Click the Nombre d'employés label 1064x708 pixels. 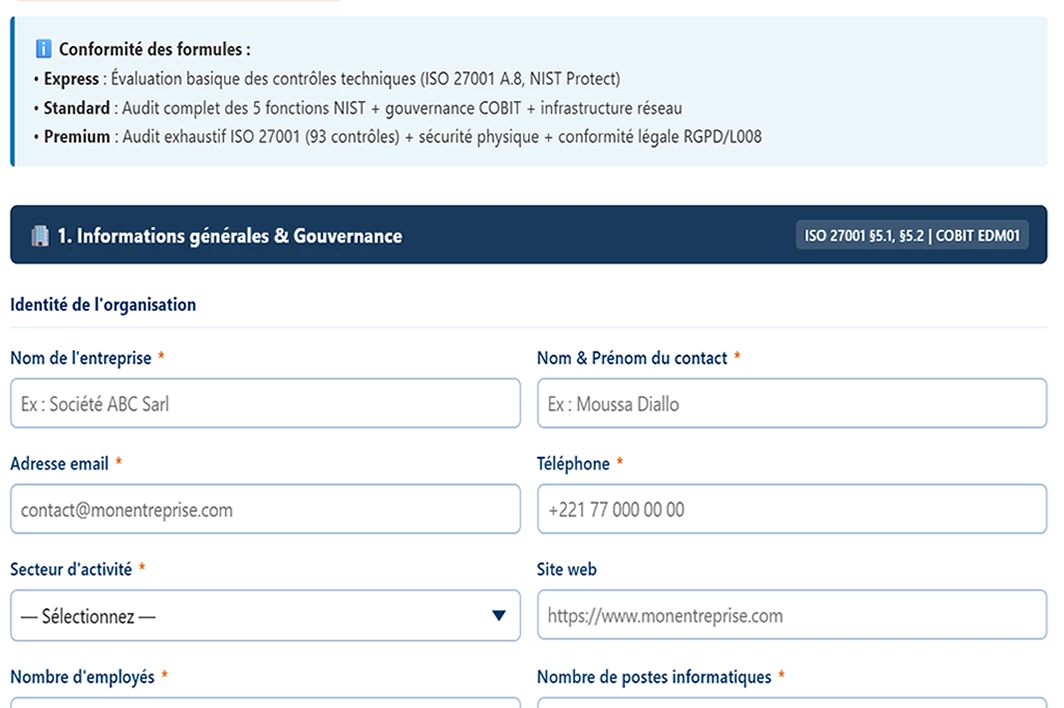[x=82, y=677]
